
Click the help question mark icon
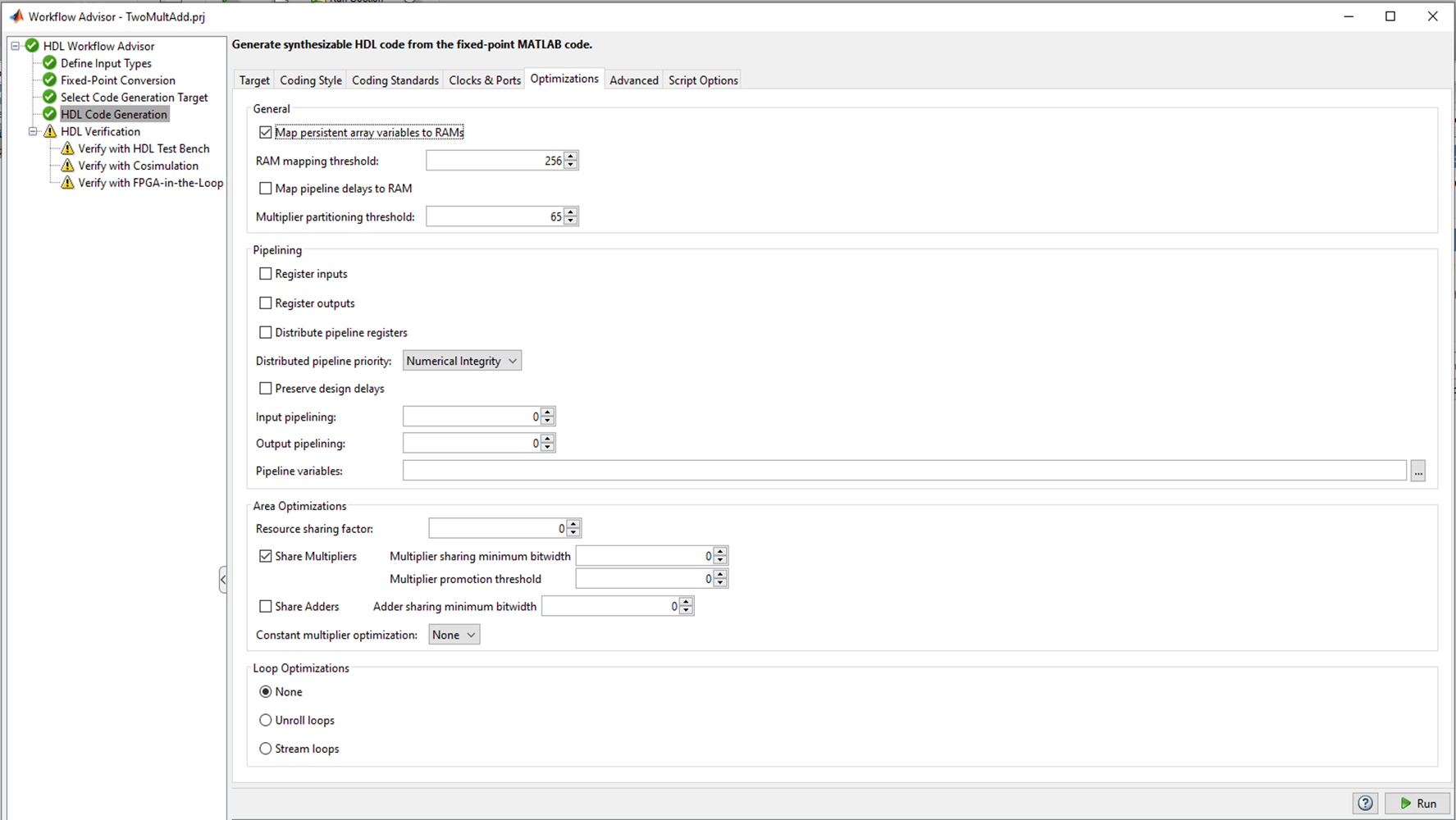click(x=1365, y=804)
